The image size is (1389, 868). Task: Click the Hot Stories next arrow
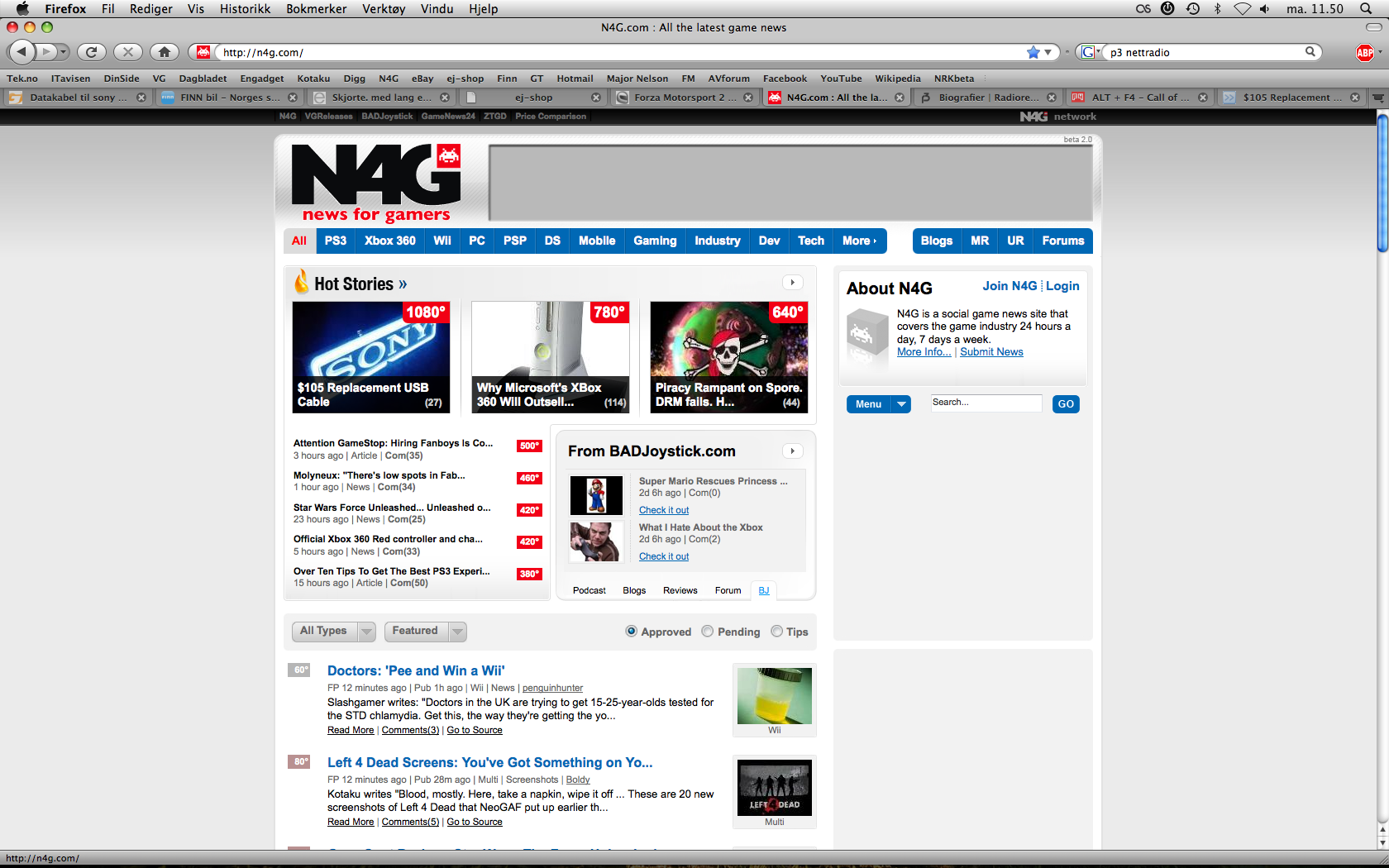coord(793,283)
